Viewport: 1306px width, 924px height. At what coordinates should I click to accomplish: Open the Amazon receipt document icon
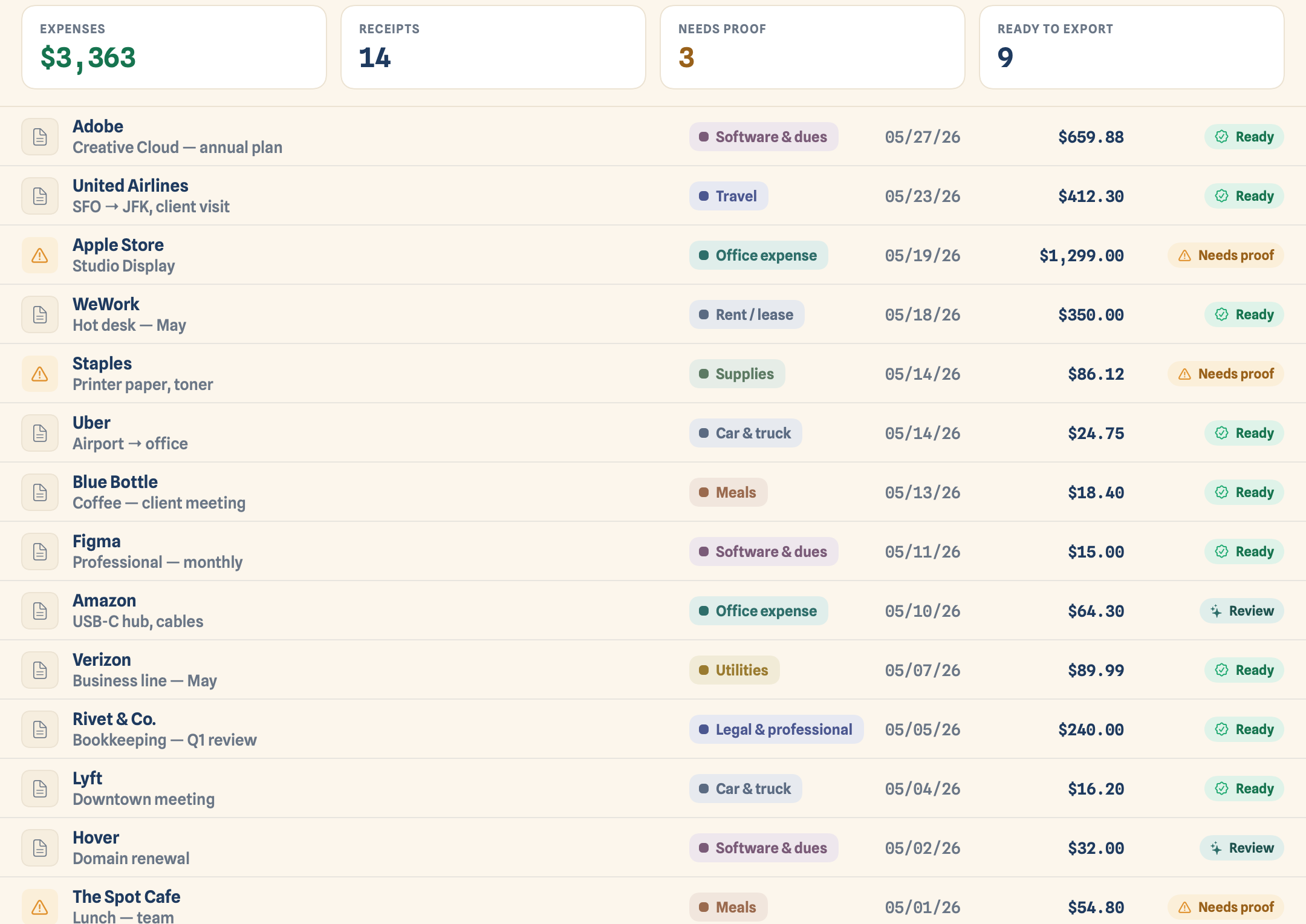pos(40,611)
